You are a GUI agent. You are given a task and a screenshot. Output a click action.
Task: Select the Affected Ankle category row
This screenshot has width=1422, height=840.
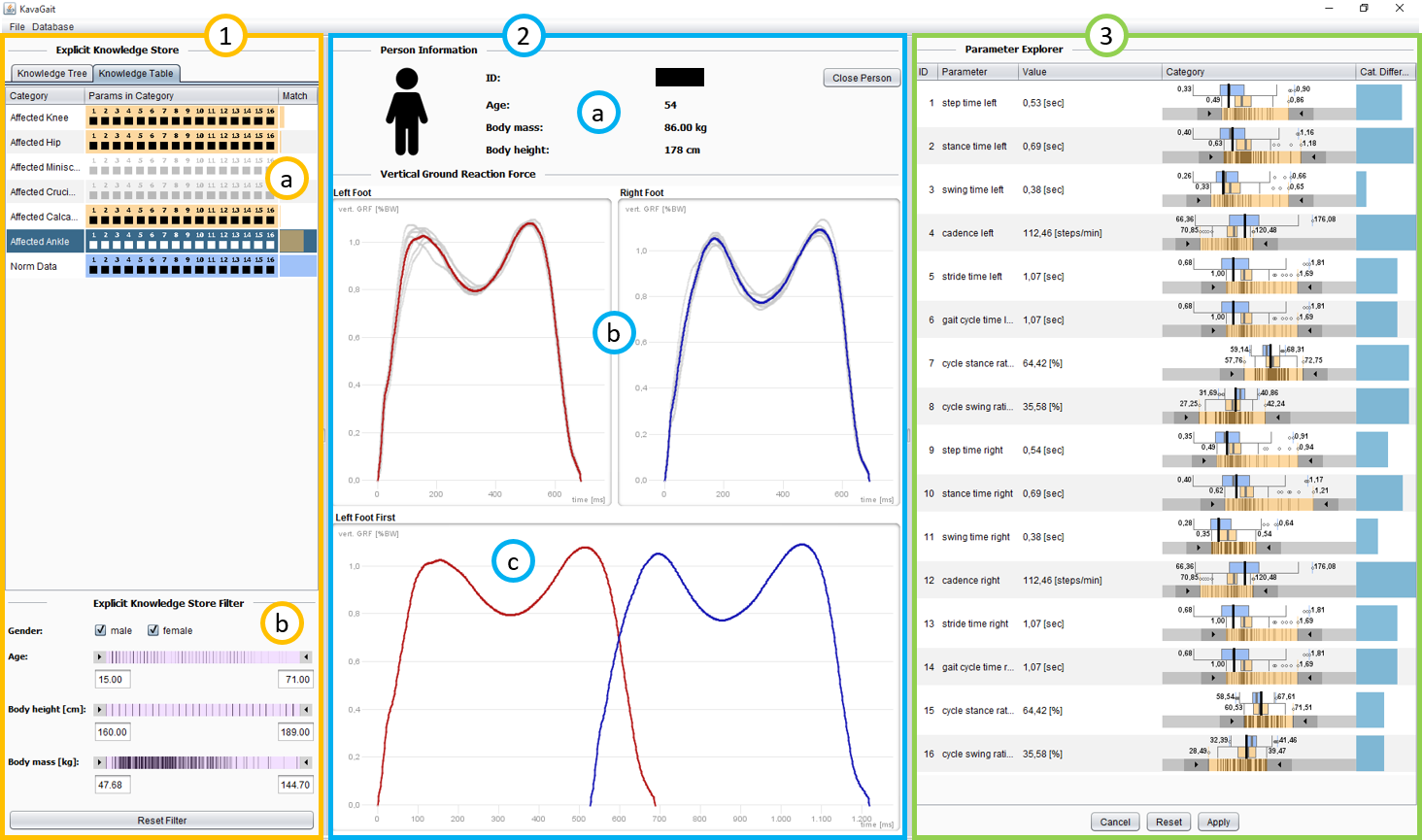coord(161,242)
